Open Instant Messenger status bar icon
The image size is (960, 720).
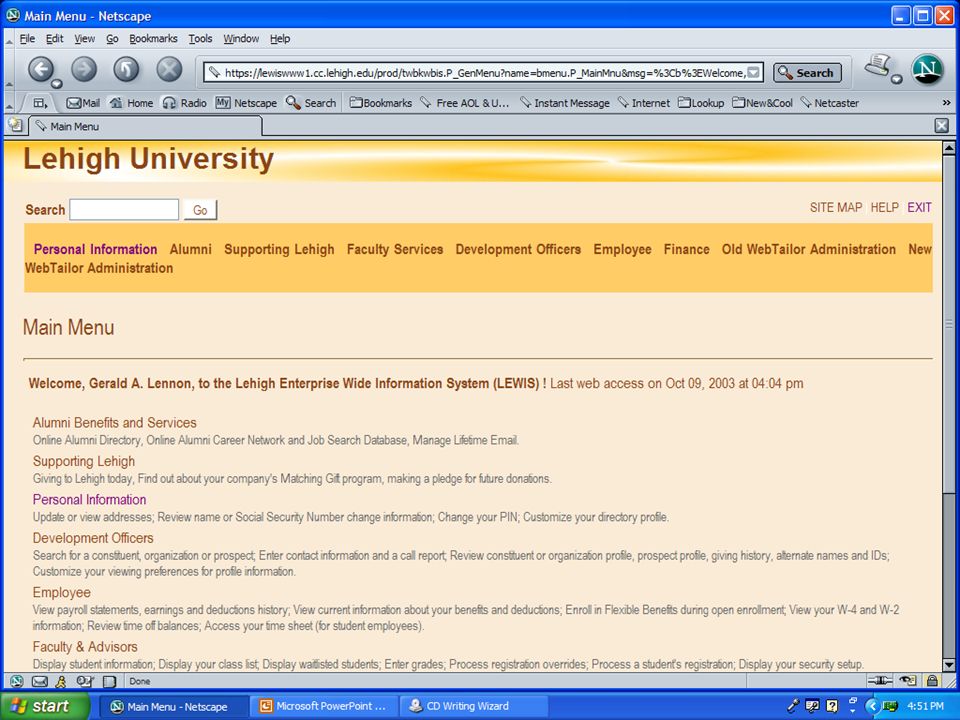pyautogui.click(x=61, y=681)
